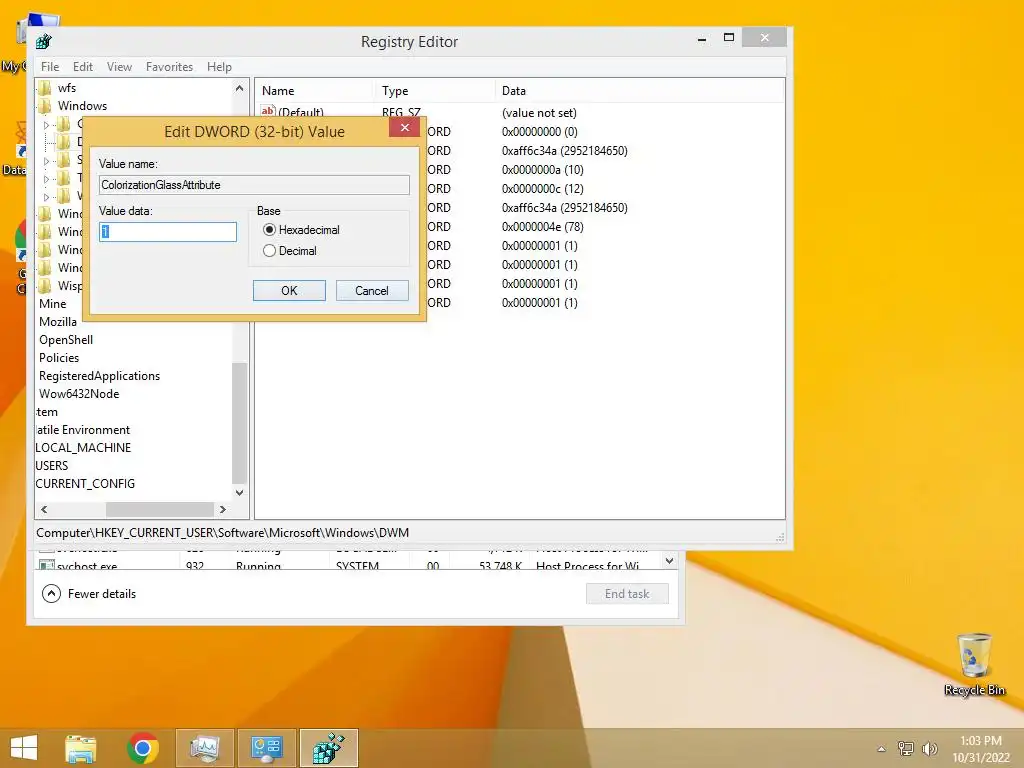Select the CURRENT_CONFIG hive

tap(86, 484)
